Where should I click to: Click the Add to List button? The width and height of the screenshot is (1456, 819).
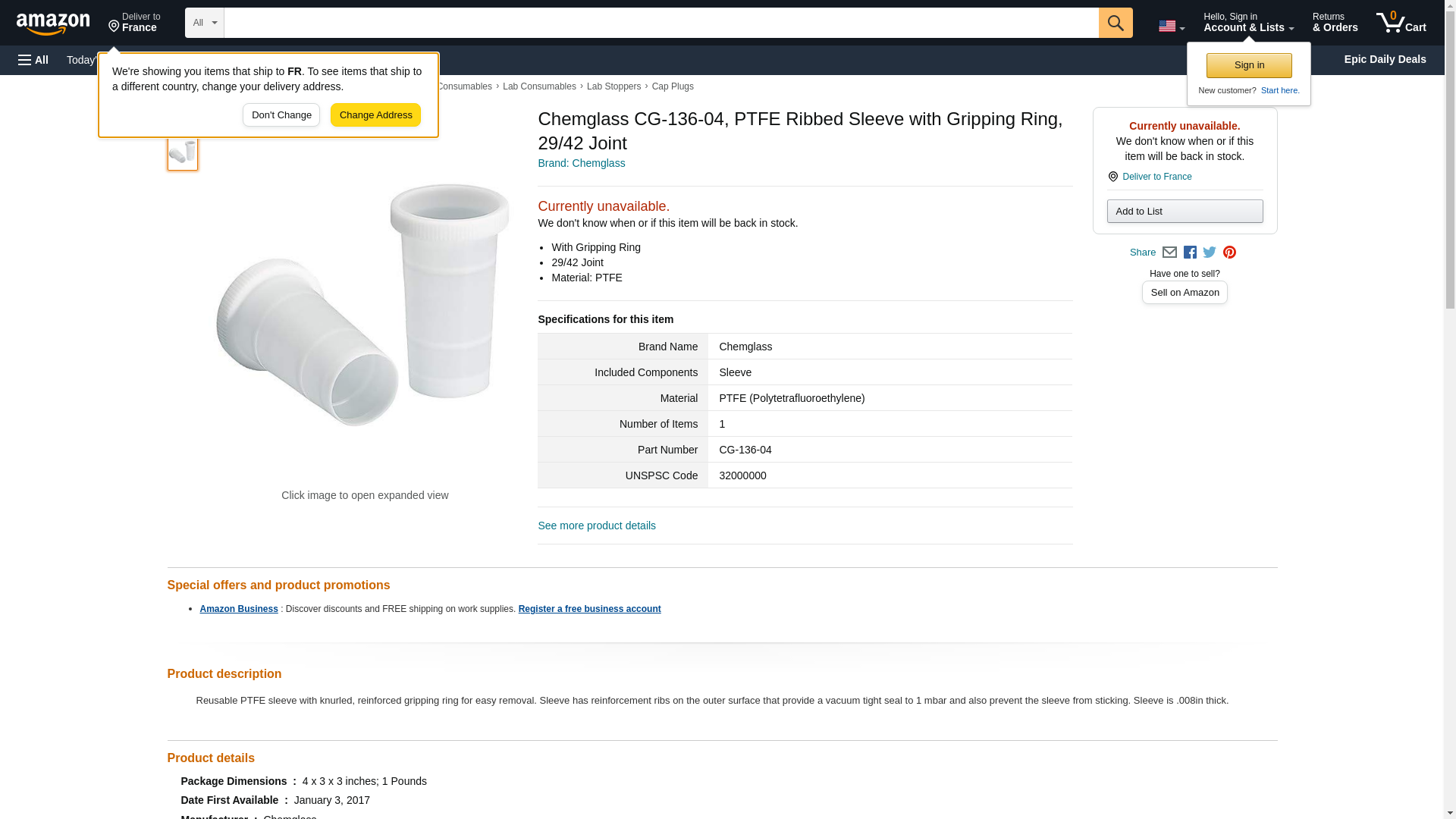tap(1185, 211)
